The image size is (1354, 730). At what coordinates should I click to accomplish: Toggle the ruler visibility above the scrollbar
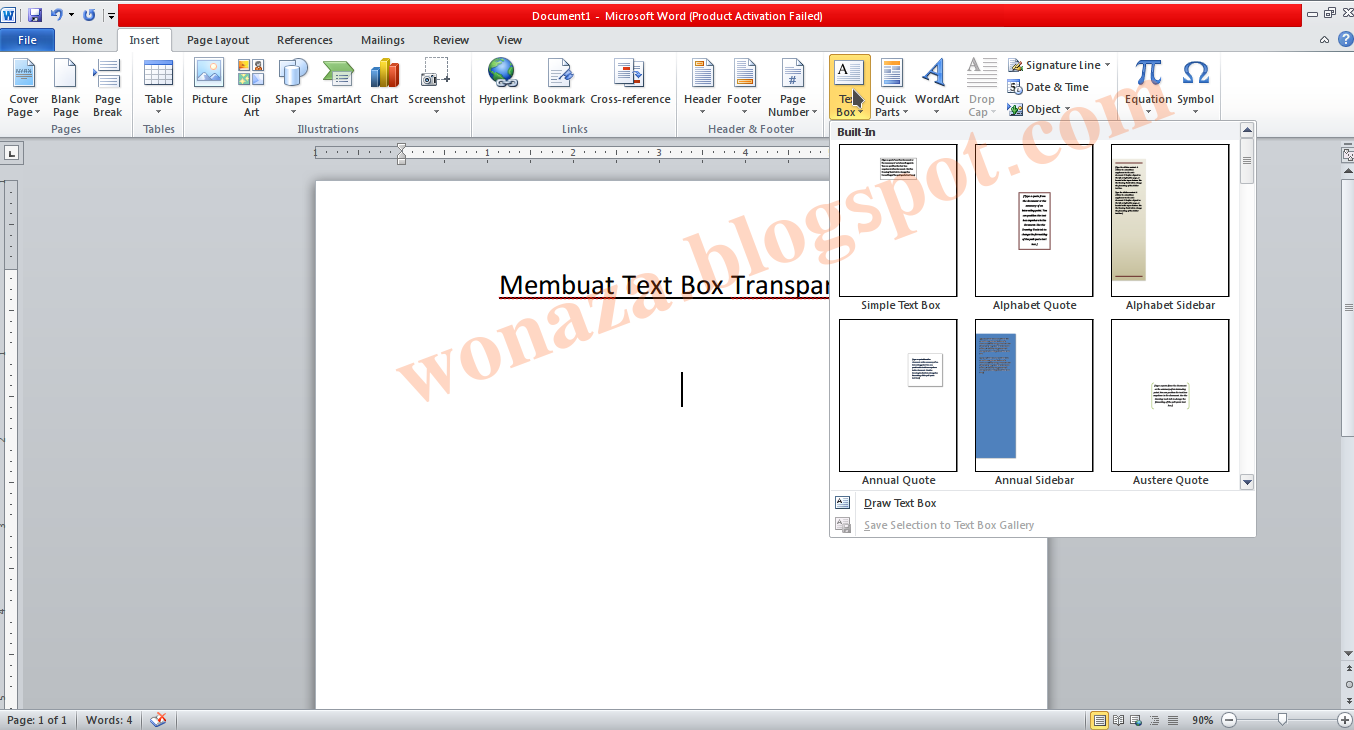[x=1346, y=153]
